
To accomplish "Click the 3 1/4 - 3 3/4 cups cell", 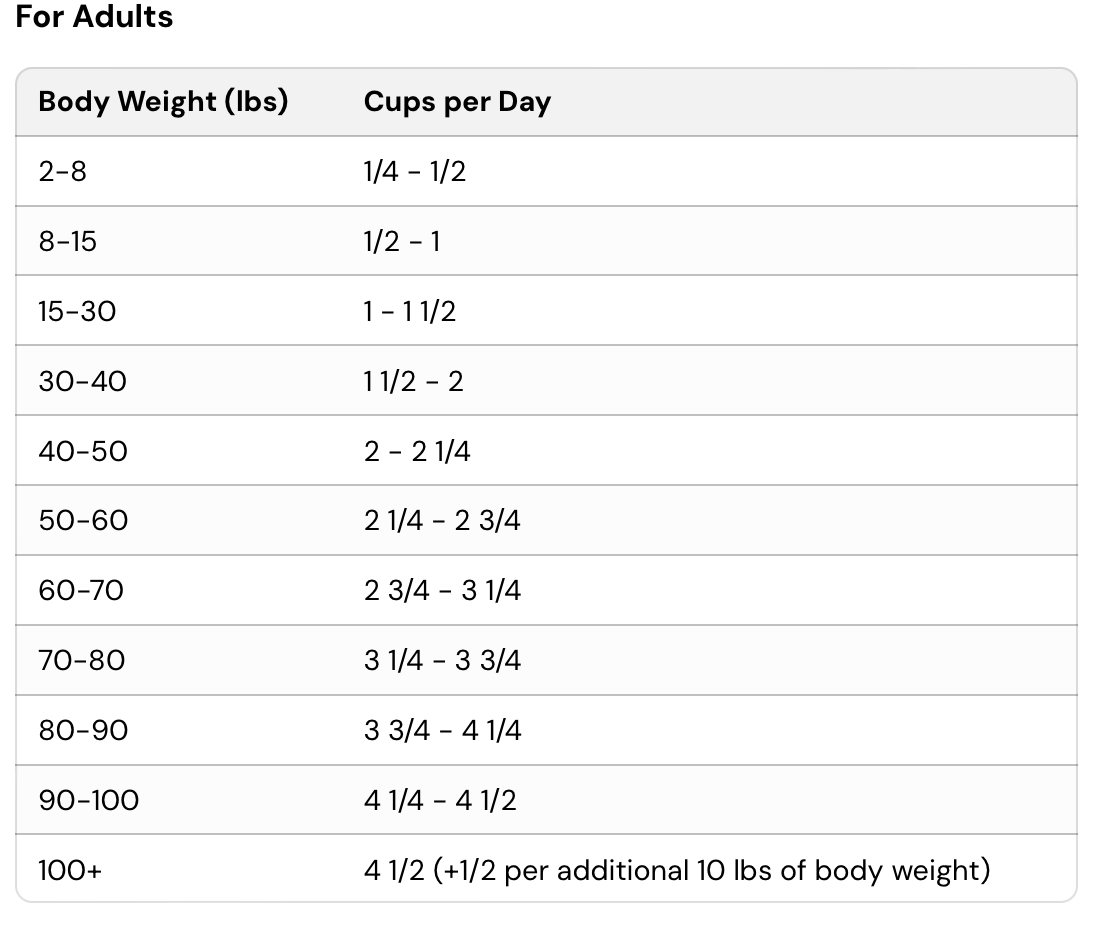I will (x=442, y=661).
